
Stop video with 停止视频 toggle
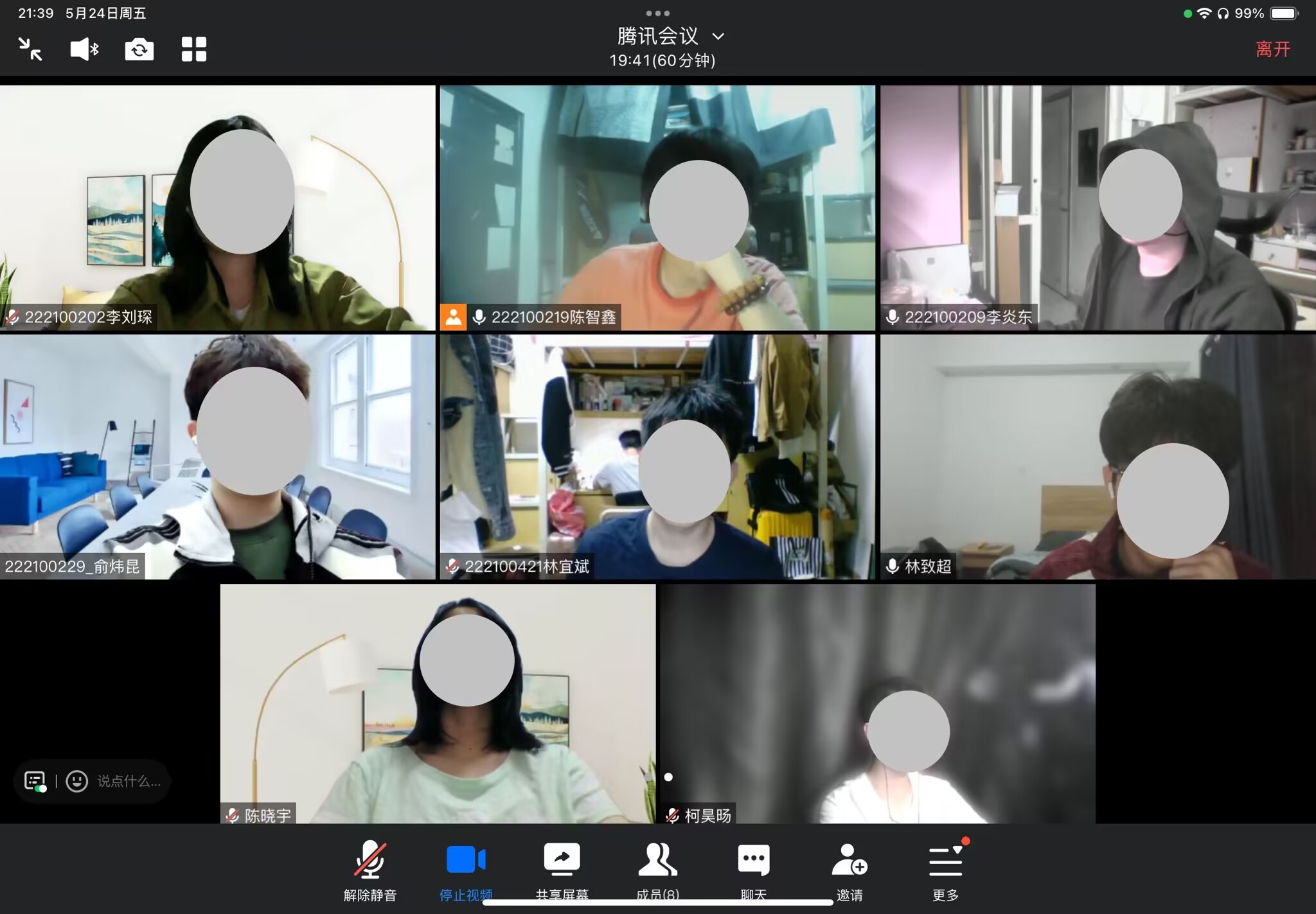(466, 868)
